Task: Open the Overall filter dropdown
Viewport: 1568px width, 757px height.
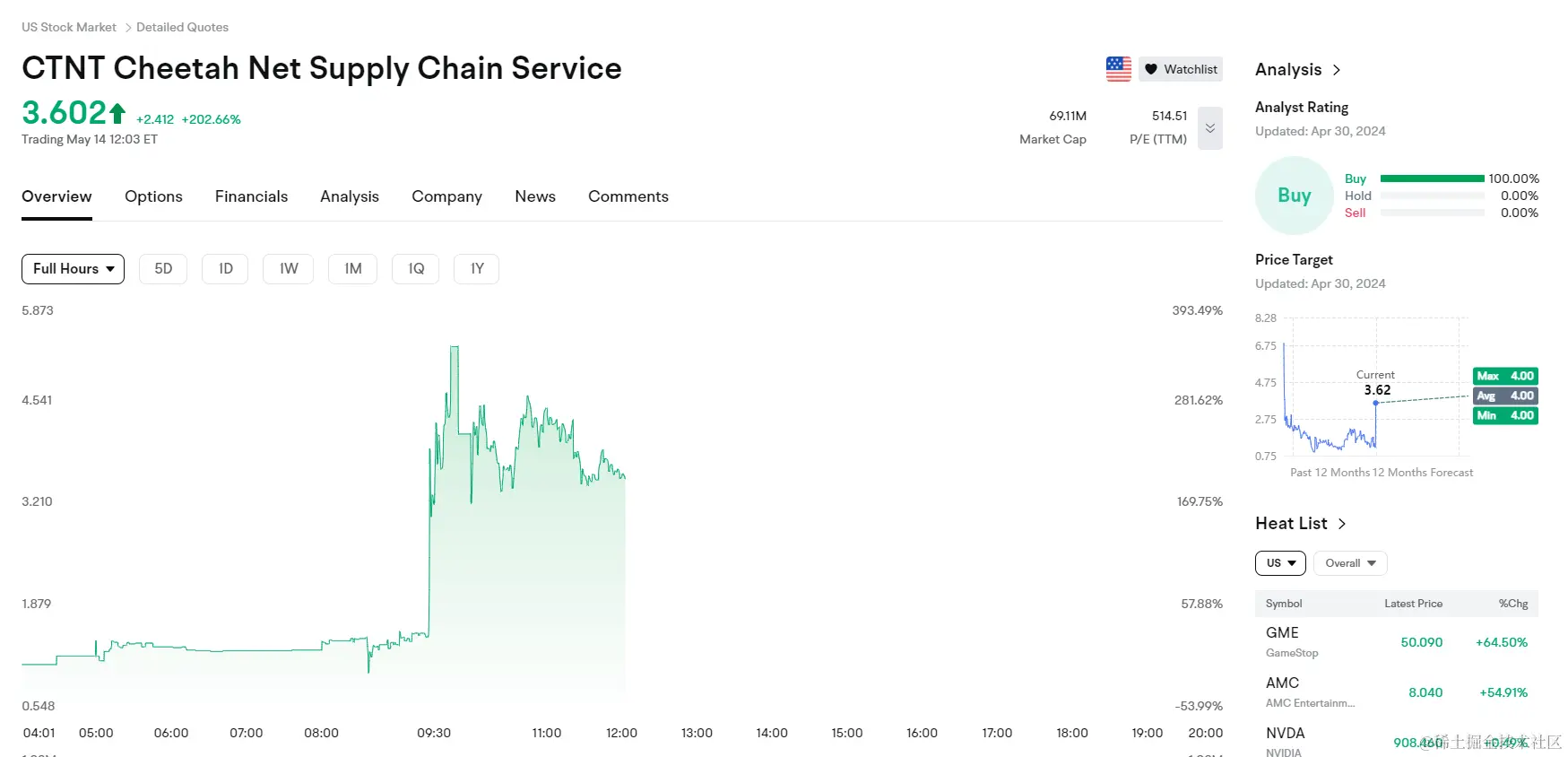Action: coord(1350,563)
